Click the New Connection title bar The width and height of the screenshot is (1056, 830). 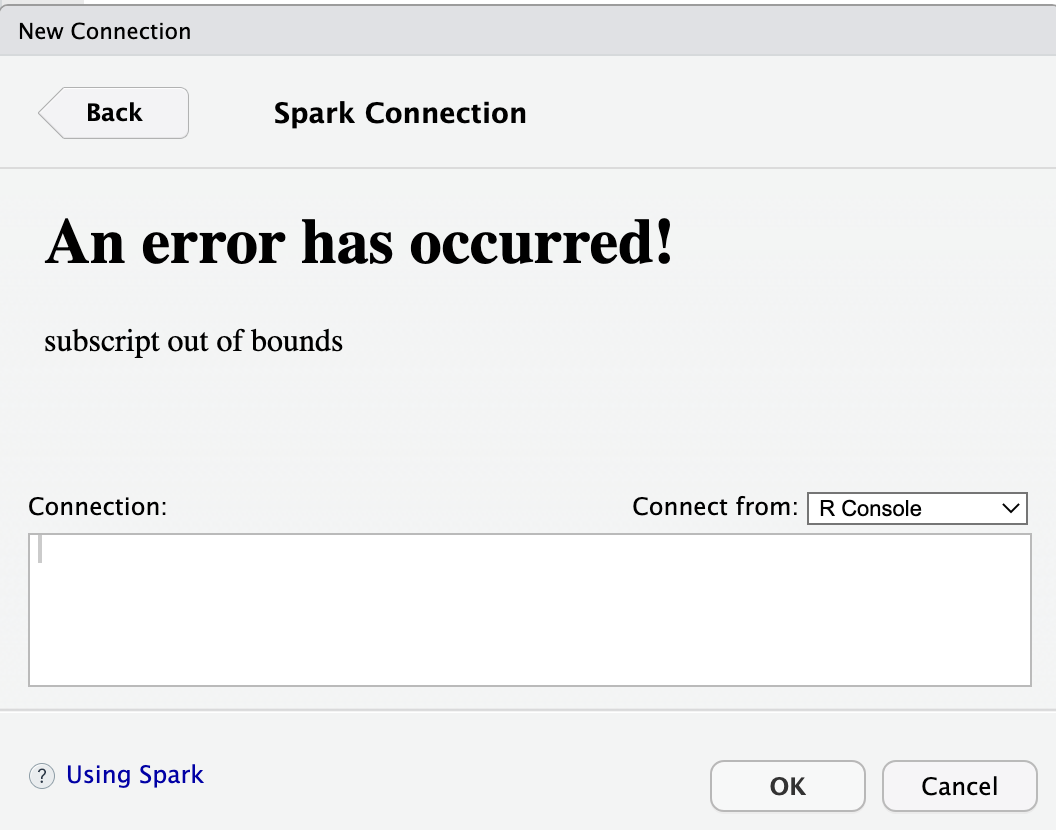point(104,31)
